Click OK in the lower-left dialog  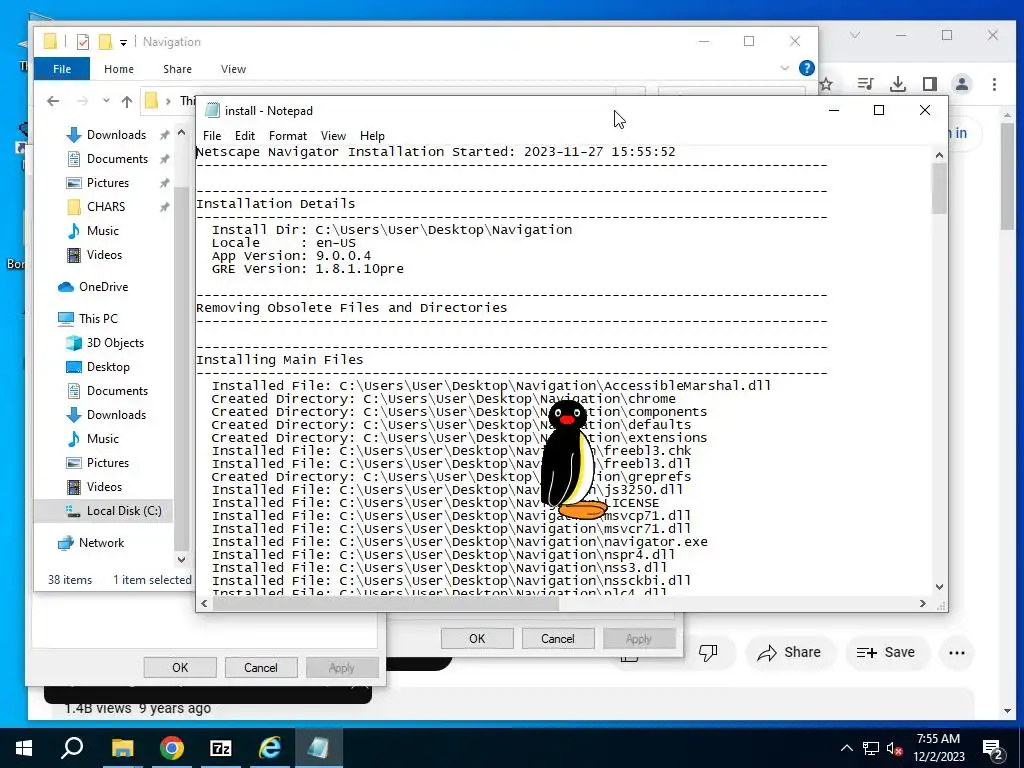pos(180,667)
